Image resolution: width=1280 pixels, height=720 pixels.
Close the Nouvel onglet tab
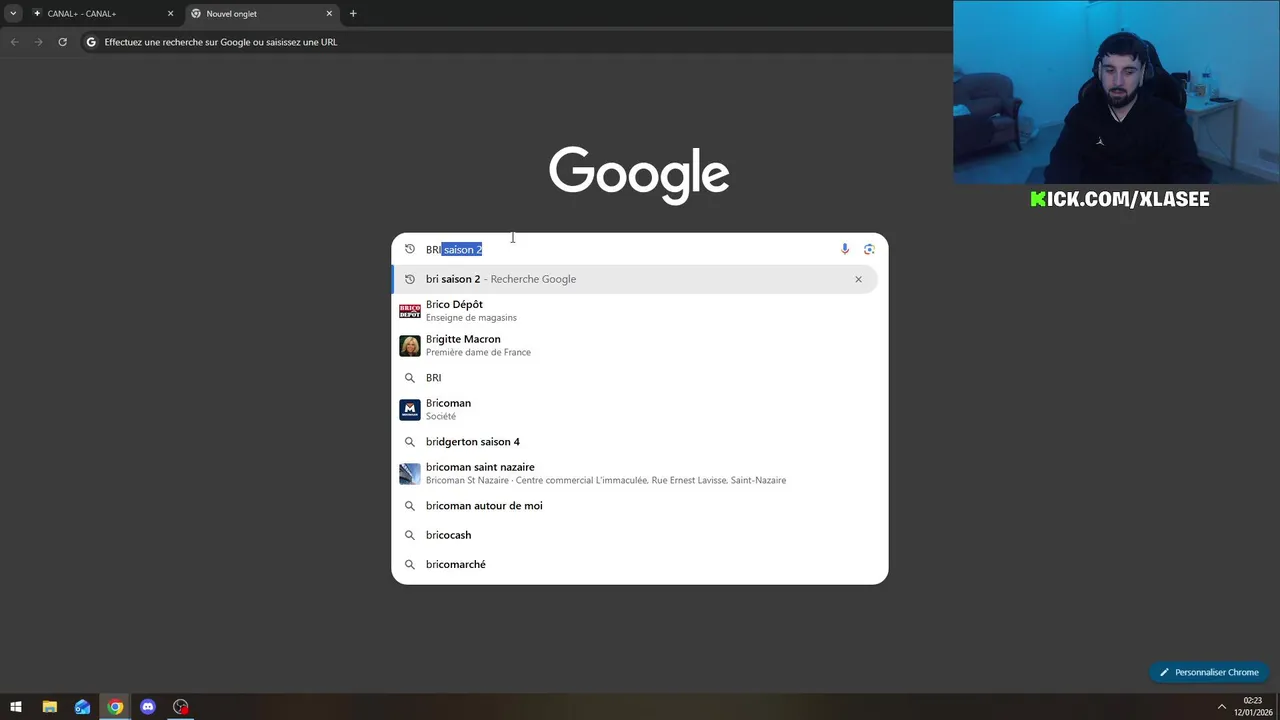(329, 14)
